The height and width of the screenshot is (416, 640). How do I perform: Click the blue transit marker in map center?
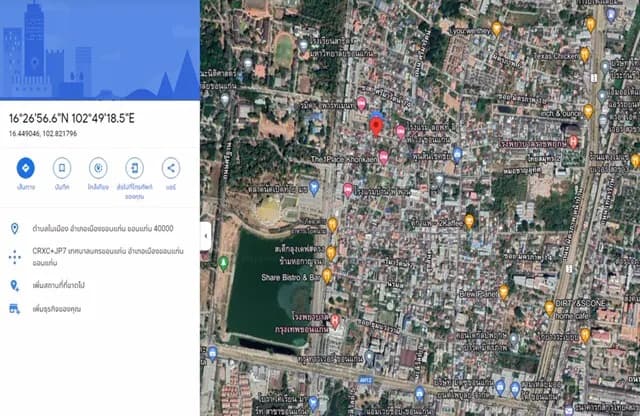(x=458, y=155)
